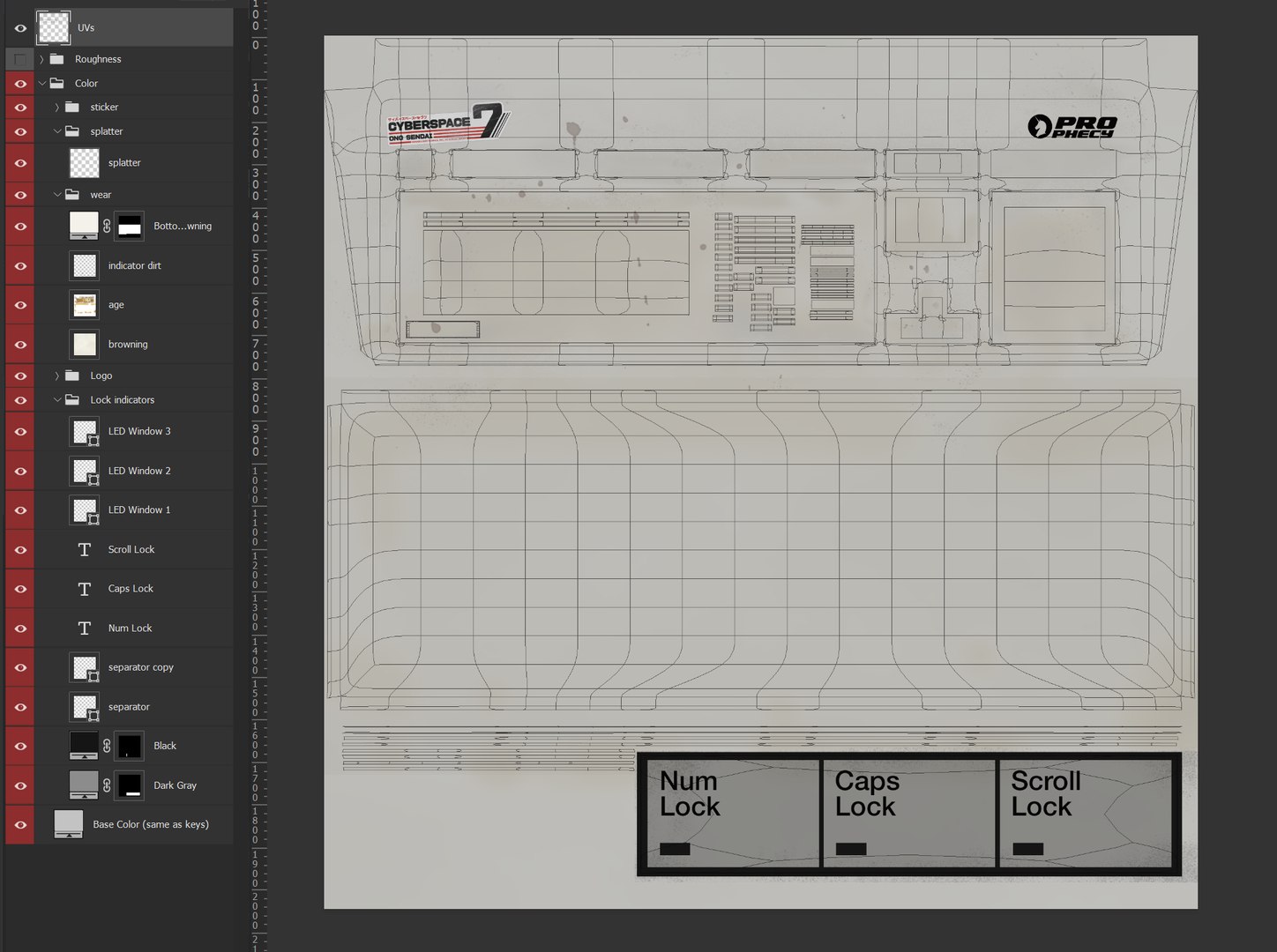Select the layer mask of the Black layer
Viewport: 1277px width, 952px height.
click(130, 746)
